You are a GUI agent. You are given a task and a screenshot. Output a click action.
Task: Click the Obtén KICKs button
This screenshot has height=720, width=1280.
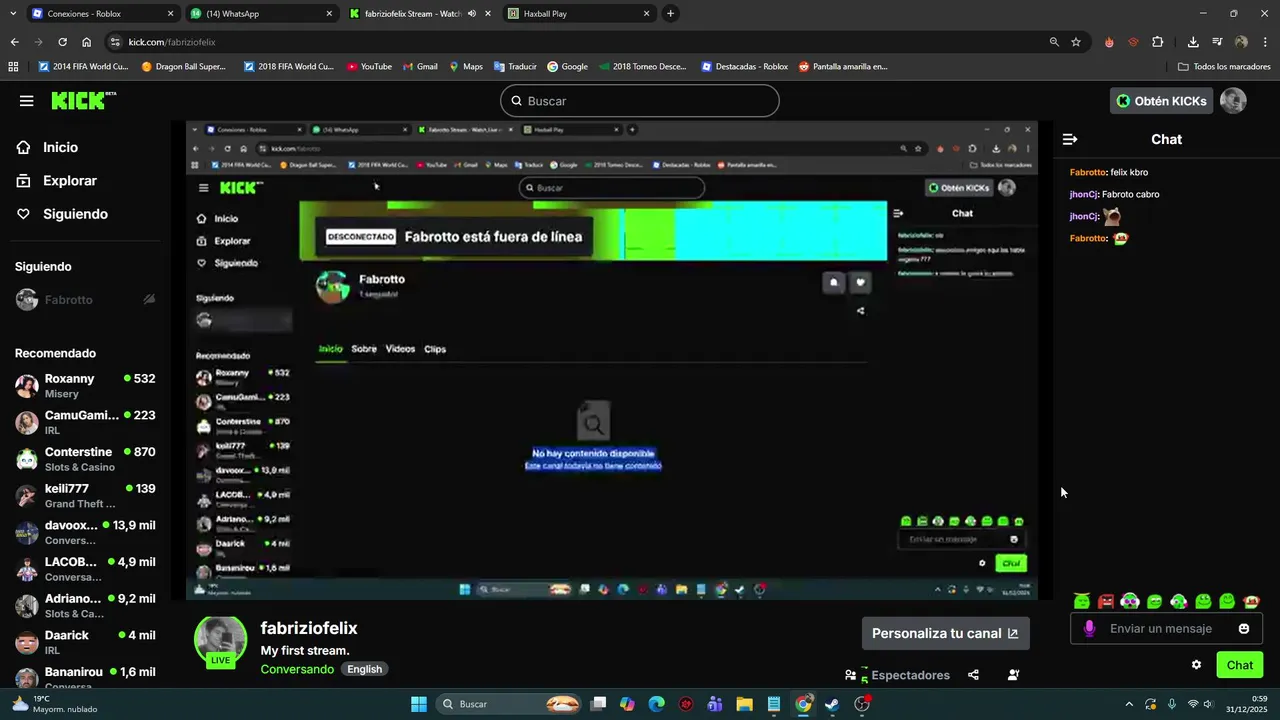click(1161, 101)
